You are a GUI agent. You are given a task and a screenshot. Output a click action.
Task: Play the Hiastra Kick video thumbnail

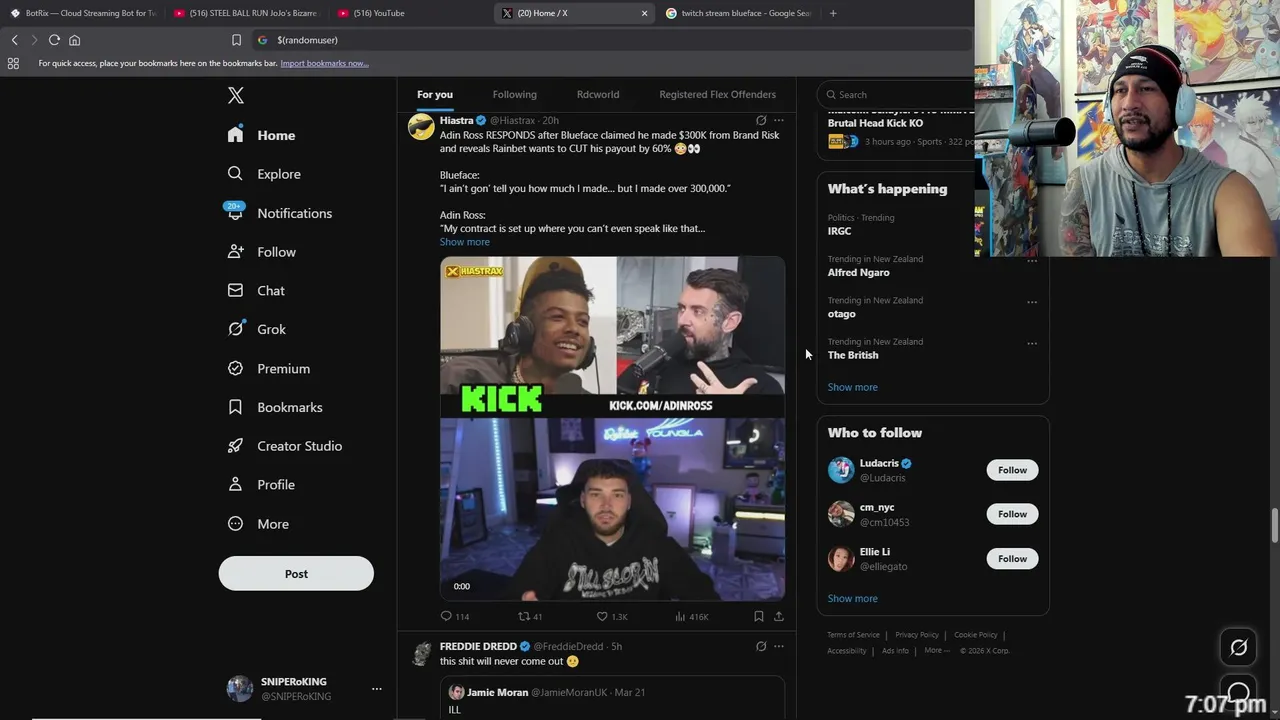point(612,429)
